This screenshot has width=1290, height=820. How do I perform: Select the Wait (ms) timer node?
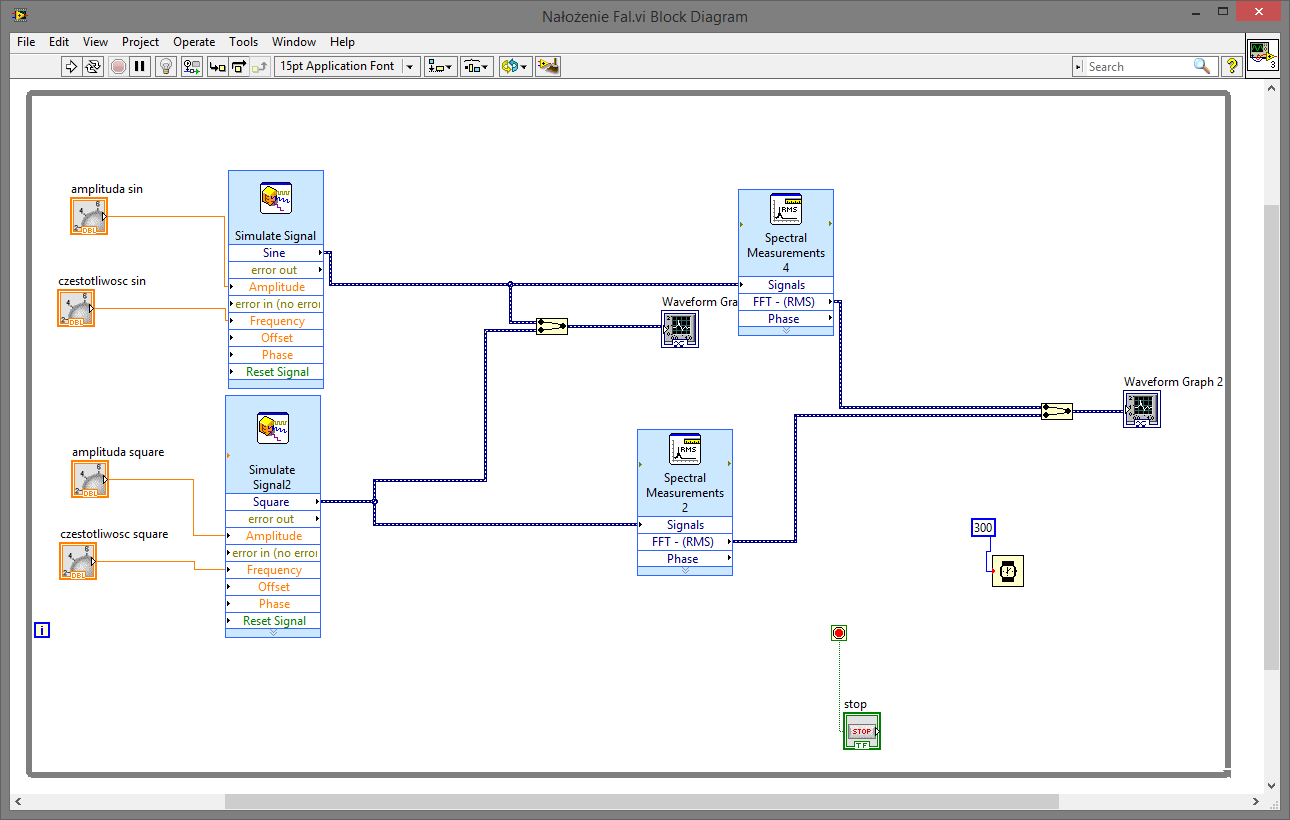coord(1008,571)
